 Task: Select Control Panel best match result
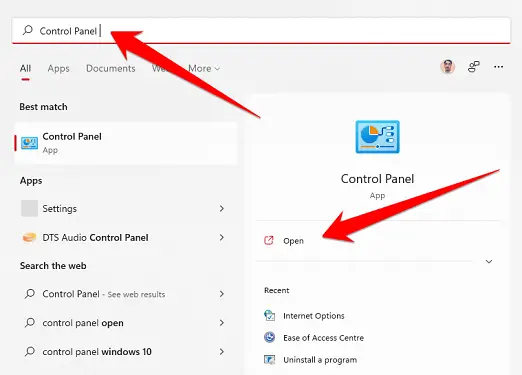pos(126,143)
